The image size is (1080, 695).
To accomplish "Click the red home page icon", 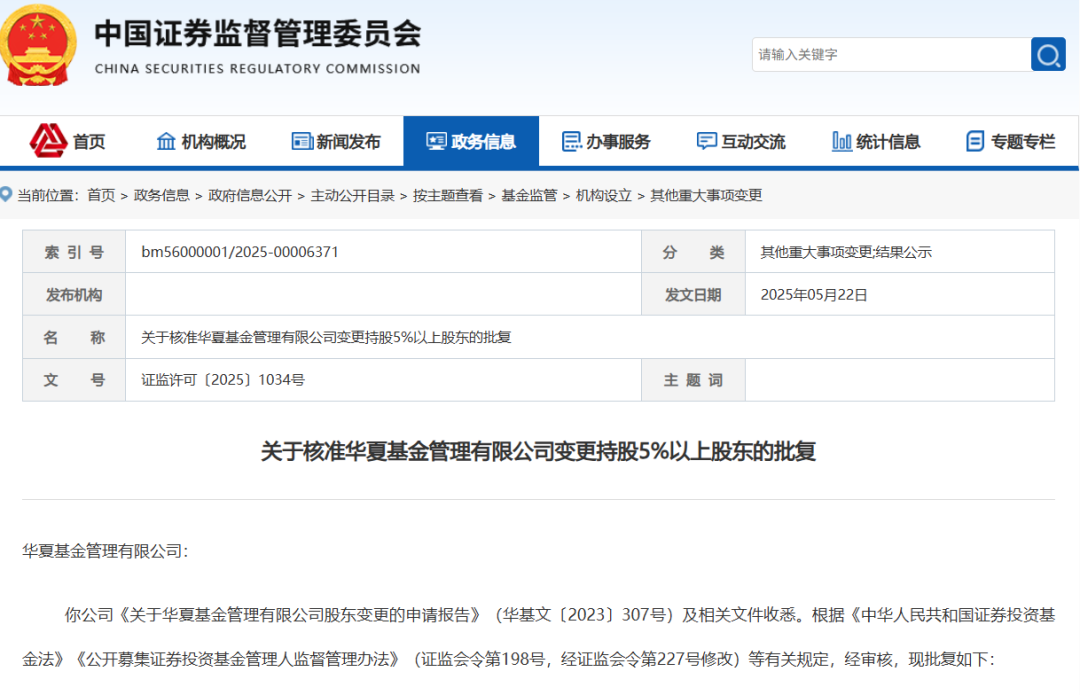I will (x=48, y=141).
